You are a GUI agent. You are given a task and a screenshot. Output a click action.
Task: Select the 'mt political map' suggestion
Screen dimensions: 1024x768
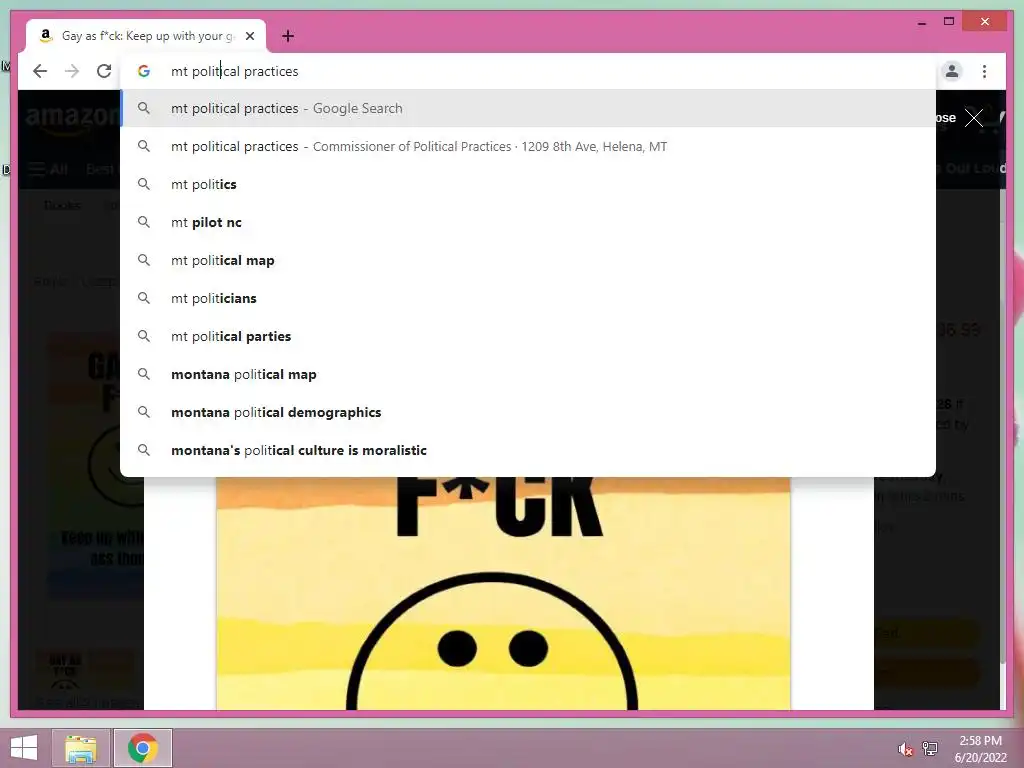click(x=528, y=260)
